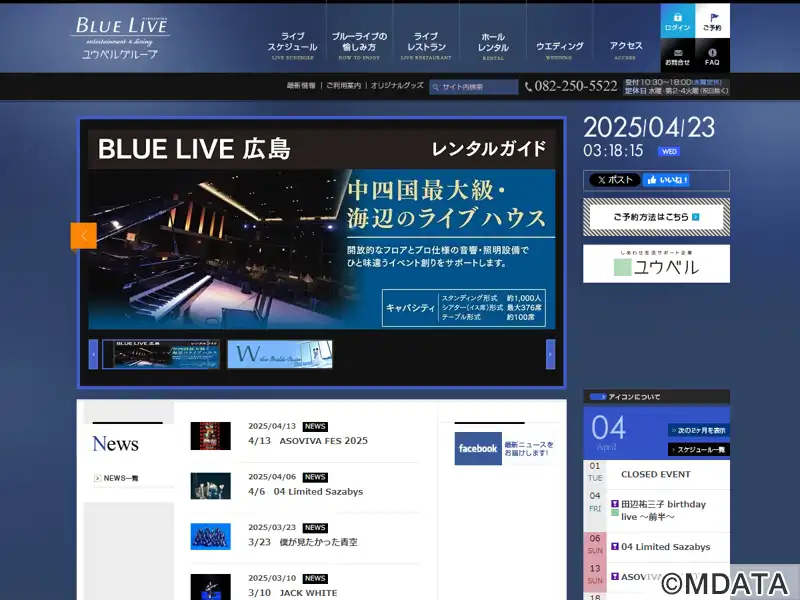Select BLUE LIVE 広島 rental guide thumbnail
Viewport: 800px width, 600px height.
[161, 354]
